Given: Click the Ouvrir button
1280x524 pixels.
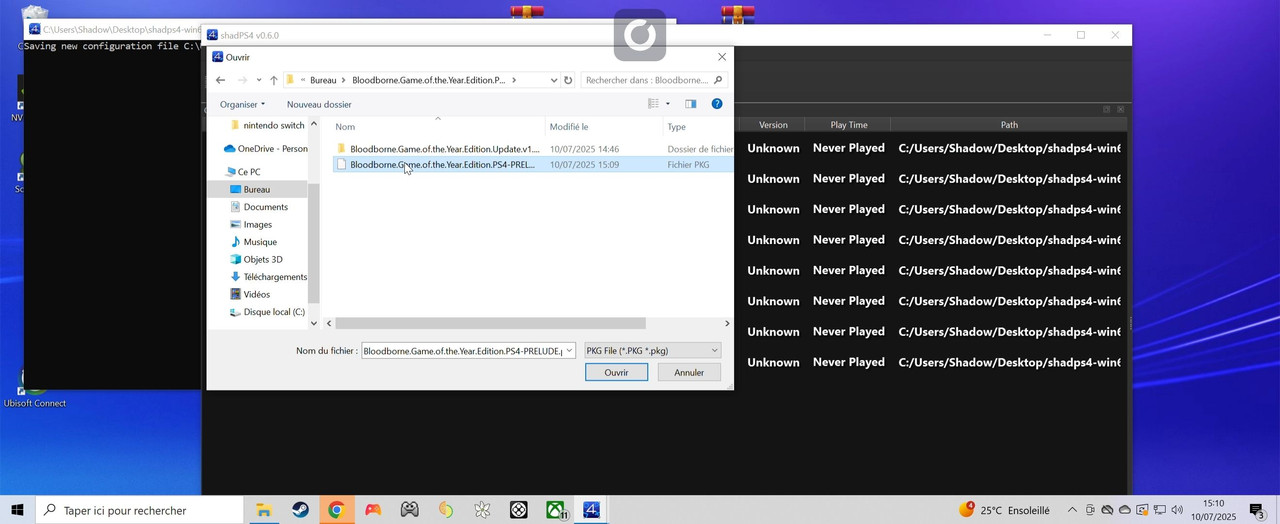Looking at the screenshot, I should pos(616,372).
